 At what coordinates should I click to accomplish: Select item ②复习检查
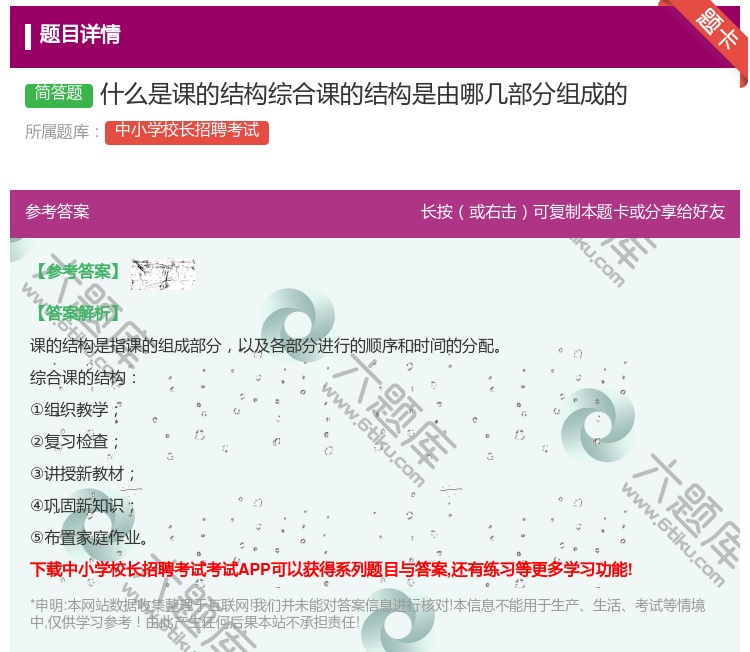75,442
